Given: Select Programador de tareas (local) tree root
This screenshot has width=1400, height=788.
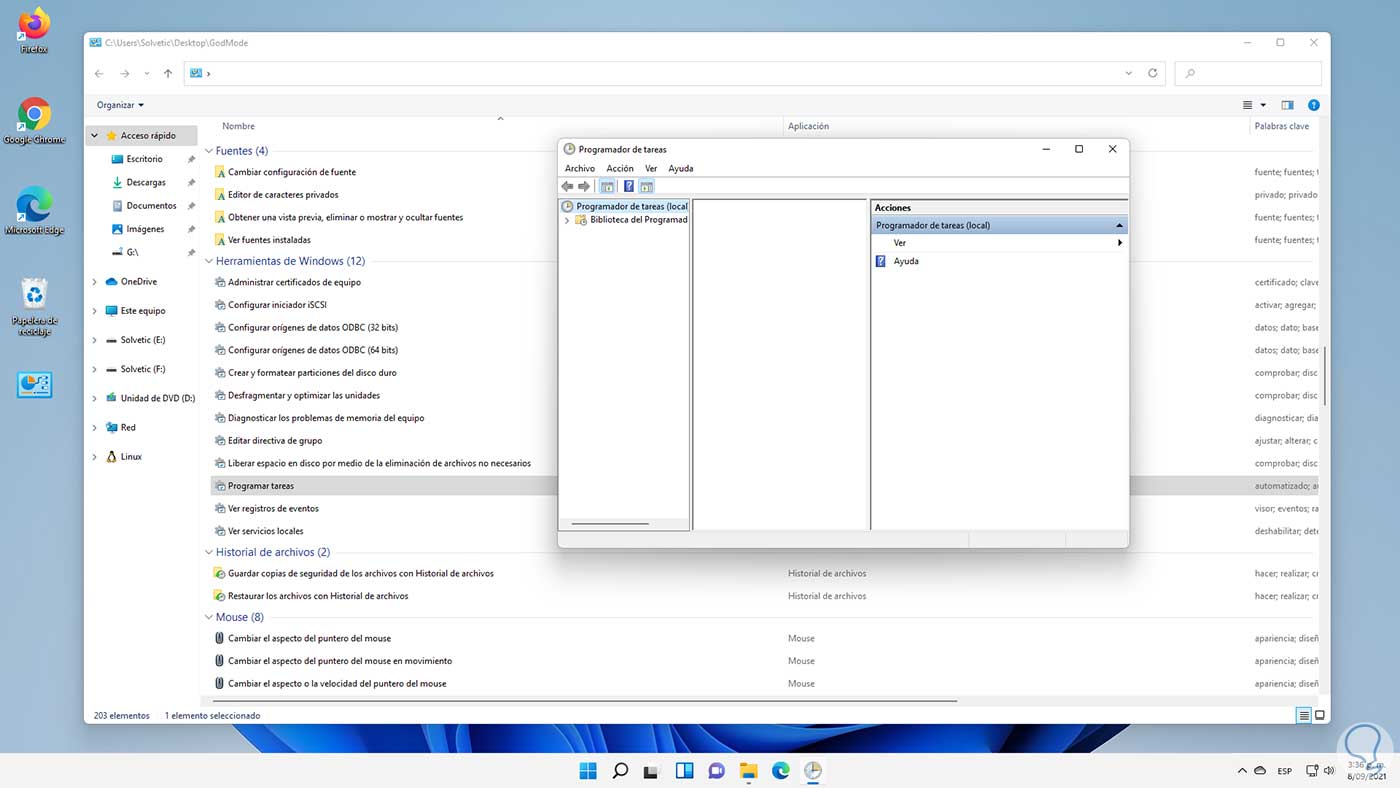Looking at the screenshot, I should [631, 206].
